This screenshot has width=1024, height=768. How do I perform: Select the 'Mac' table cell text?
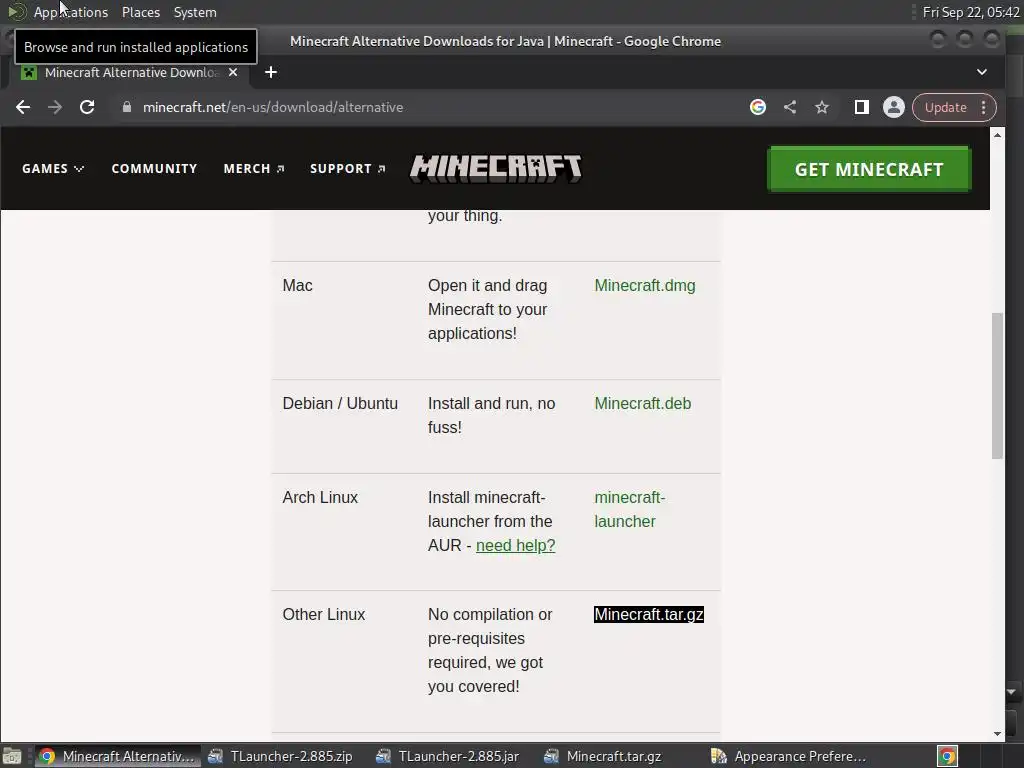297,285
